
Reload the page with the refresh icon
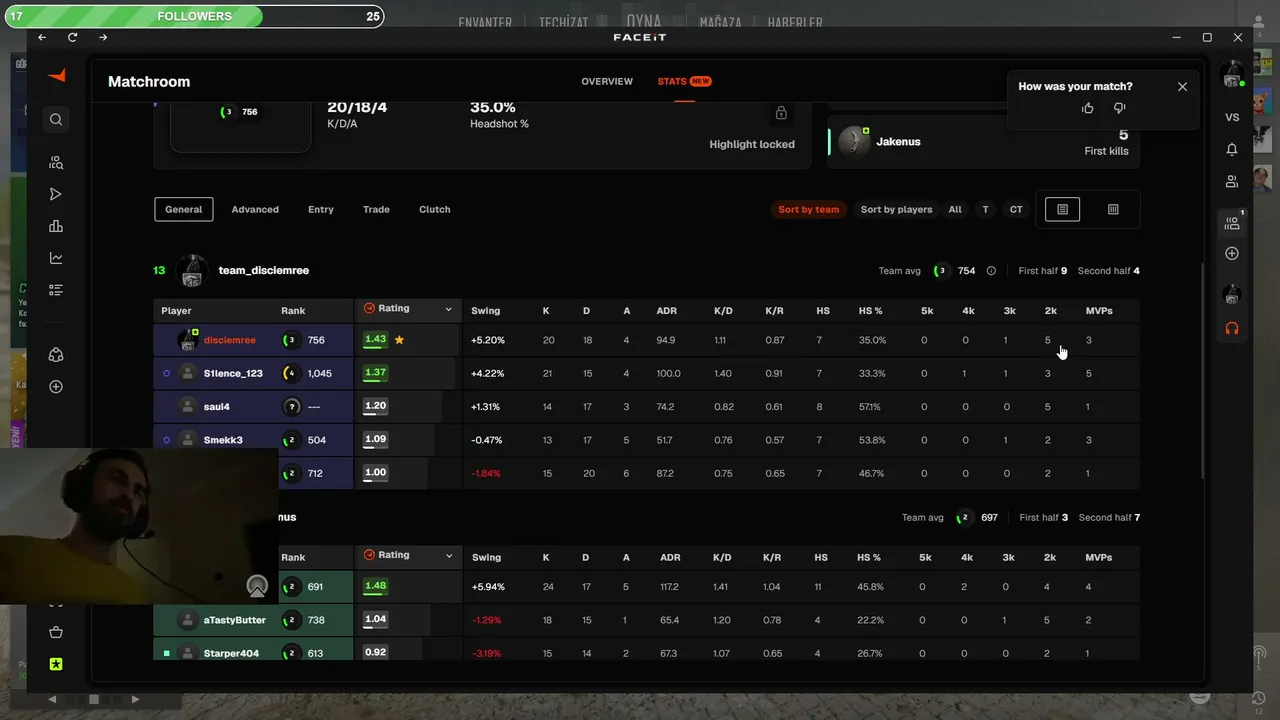[73, 37]
